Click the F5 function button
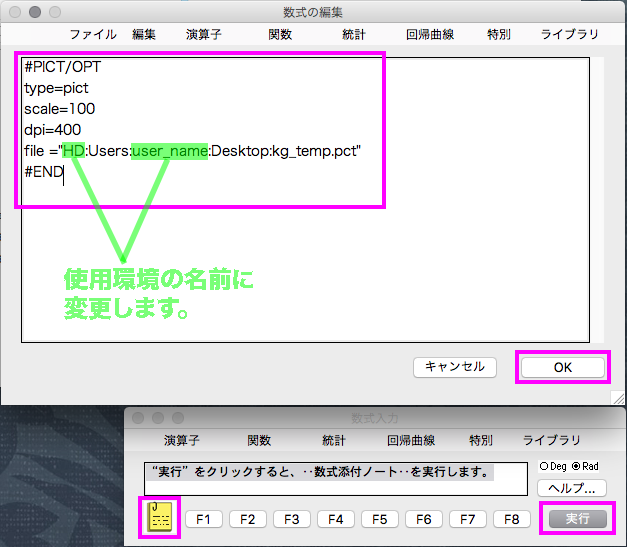 pos(379,519)
